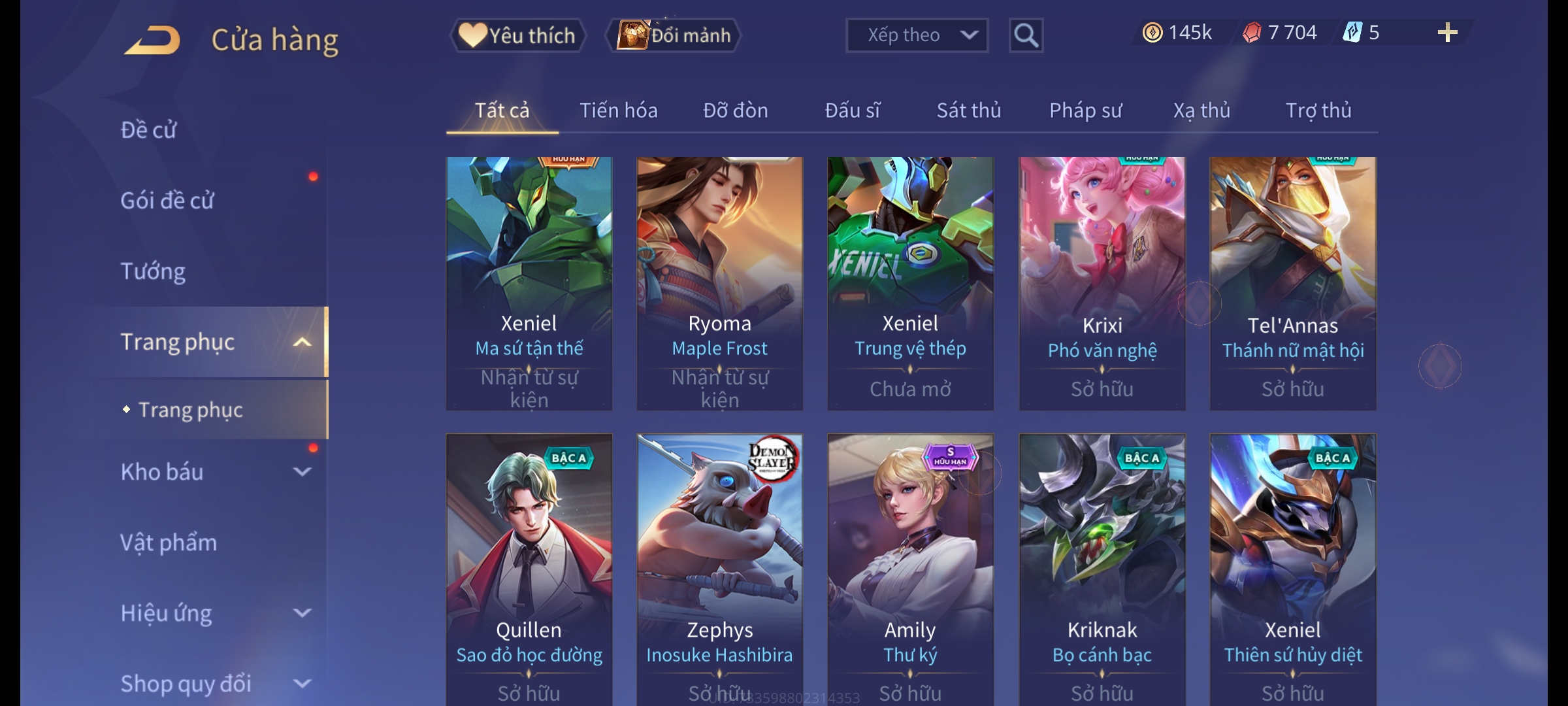Image resolution: width=1568 pixels, height=706 pixels.
Task: Switch to the Sát thủ tab
Action: pyautogui.click(x=969, y=110)
